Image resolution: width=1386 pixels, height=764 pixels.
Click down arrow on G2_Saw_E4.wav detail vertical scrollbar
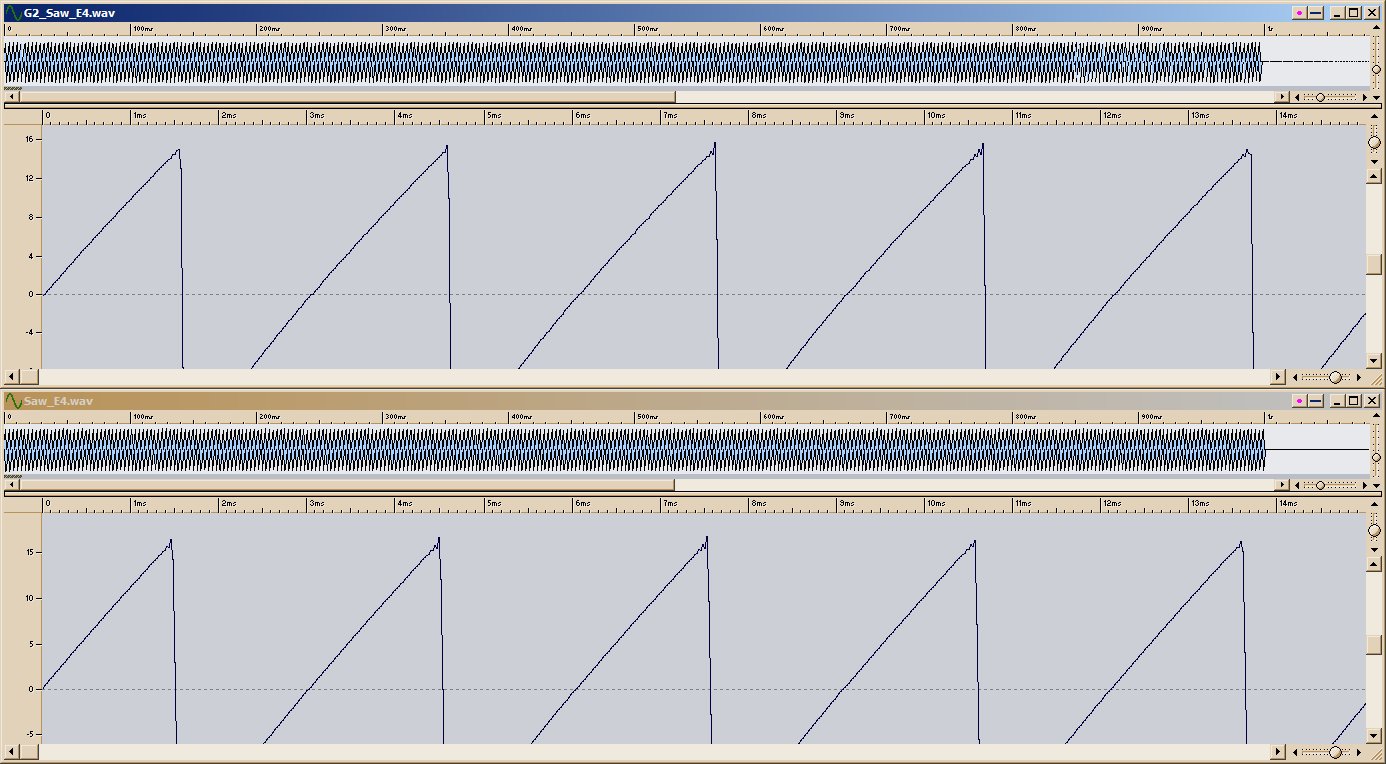tap(1374, 361)
